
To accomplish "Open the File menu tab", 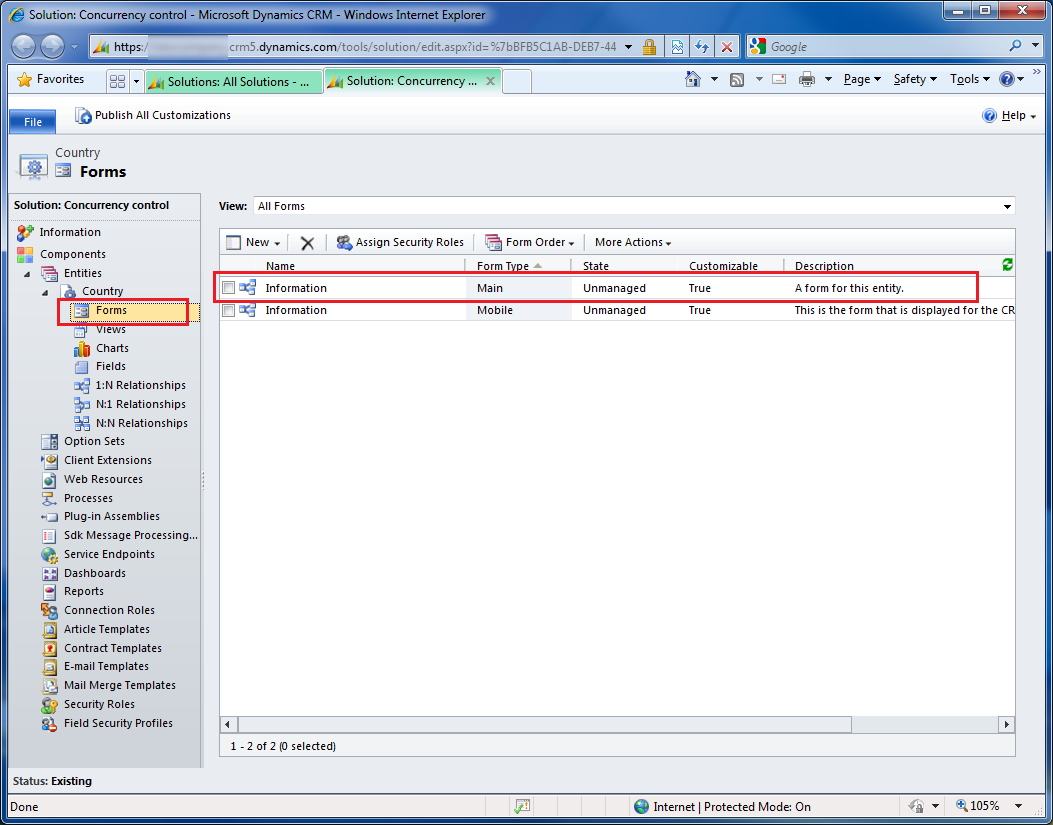I will point(33,122).
